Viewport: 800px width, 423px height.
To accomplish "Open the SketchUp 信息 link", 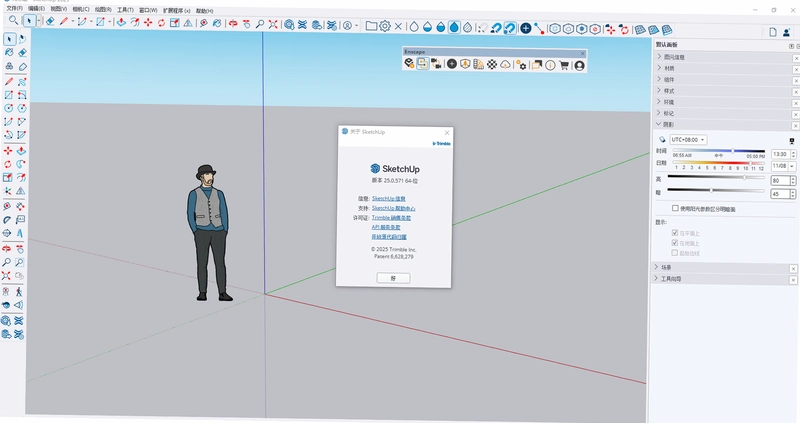I will (x=388, y=198).
